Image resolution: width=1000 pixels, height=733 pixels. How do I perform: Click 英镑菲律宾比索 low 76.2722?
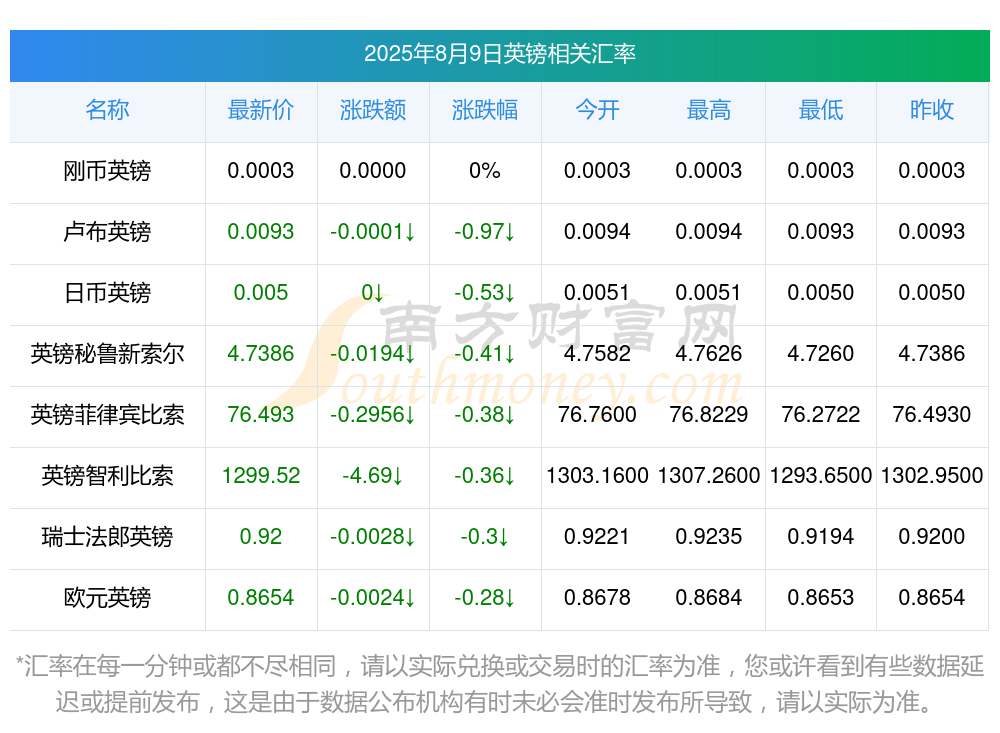point(821,415)
